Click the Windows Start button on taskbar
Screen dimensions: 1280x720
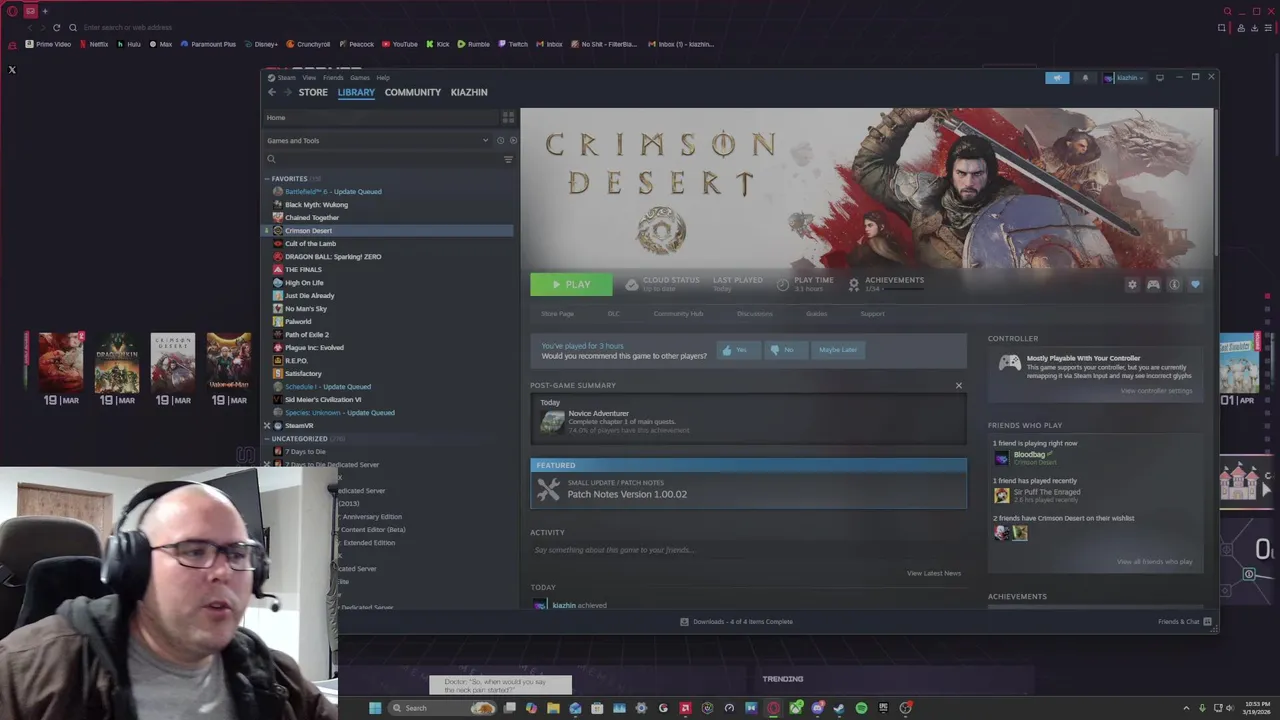pos(375,708)
